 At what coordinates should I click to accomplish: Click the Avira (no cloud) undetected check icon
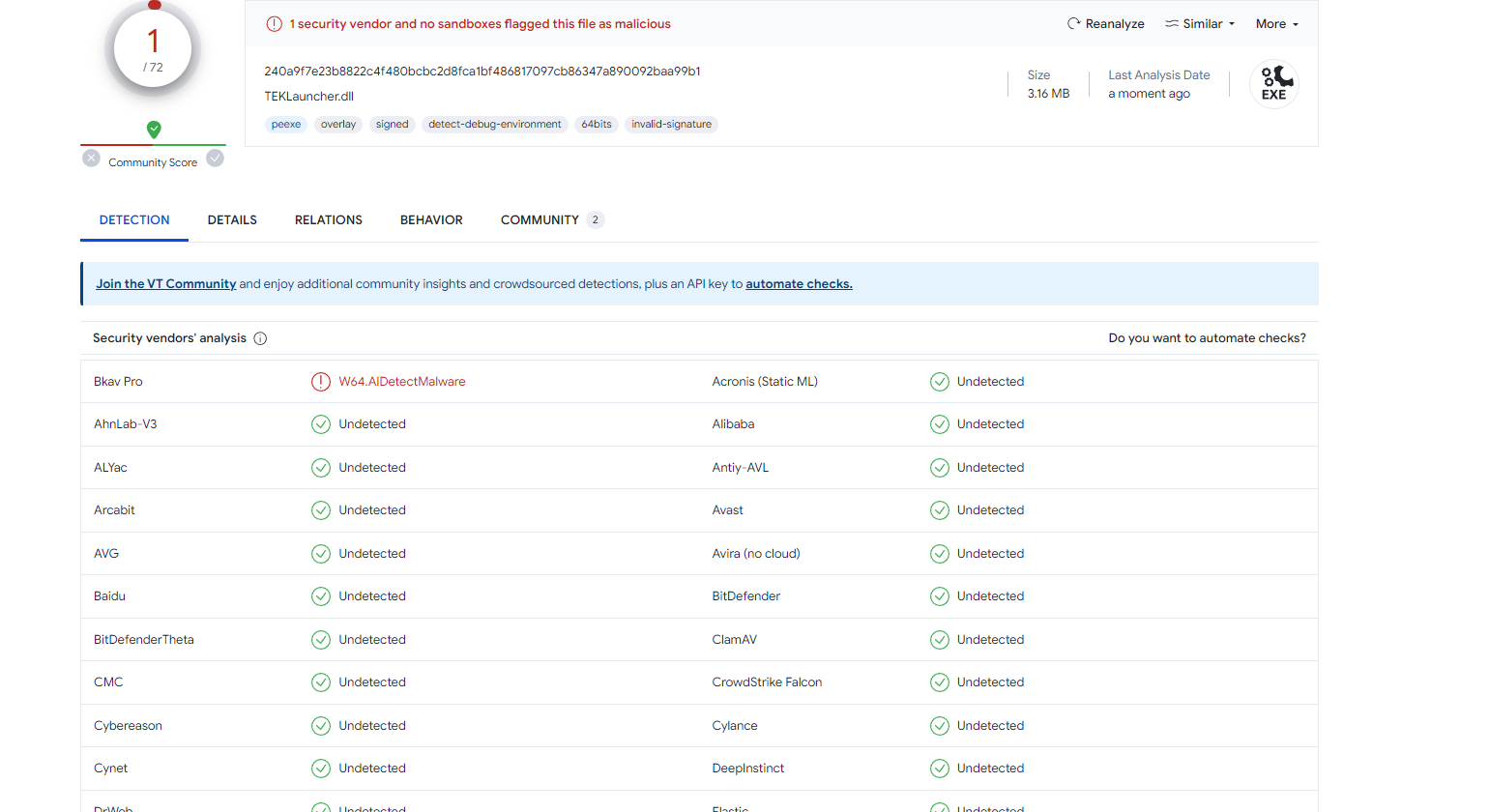pyautogui.click(x=940, y=554)
